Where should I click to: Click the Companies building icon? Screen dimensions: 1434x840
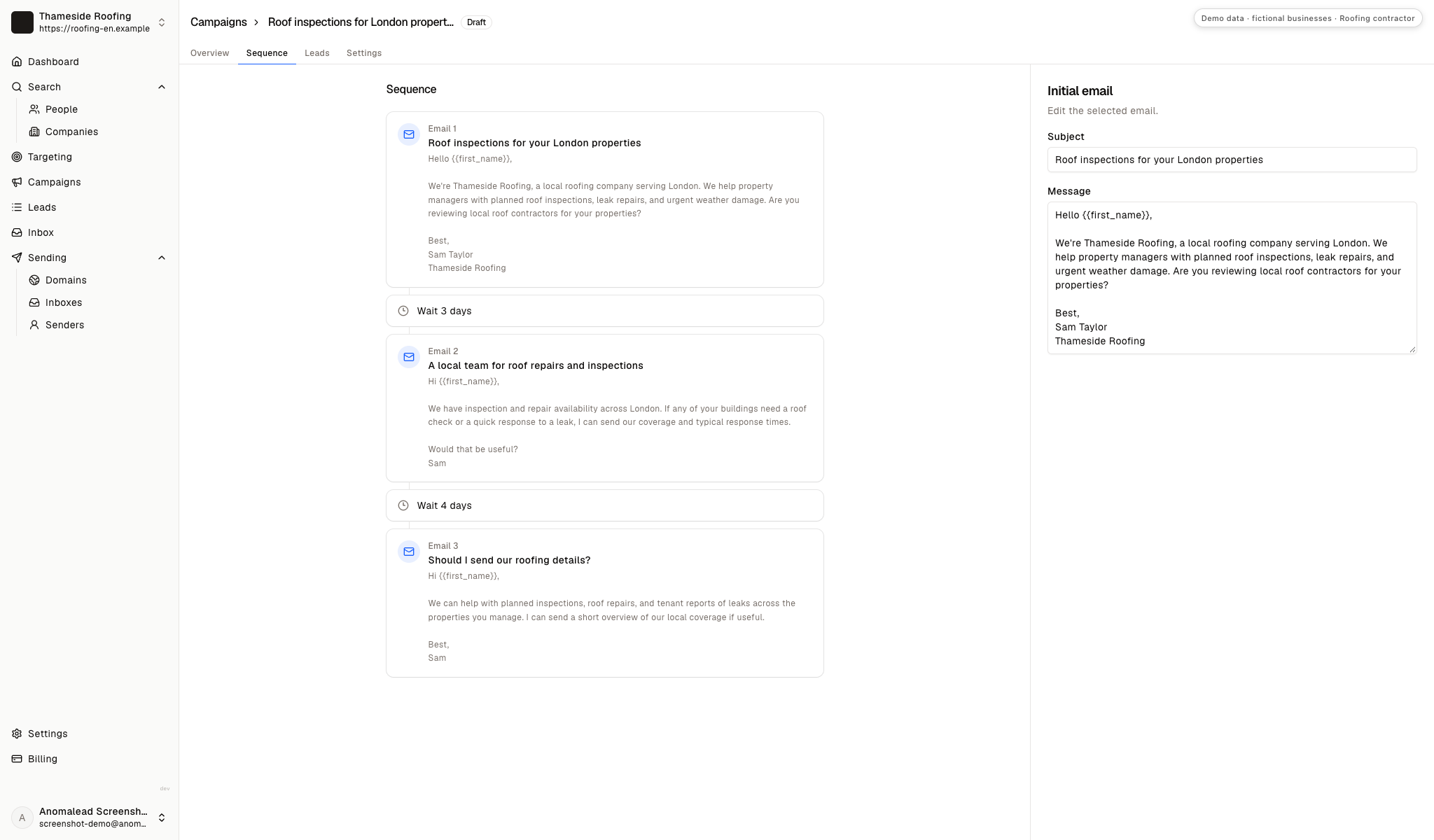[34, 132]
